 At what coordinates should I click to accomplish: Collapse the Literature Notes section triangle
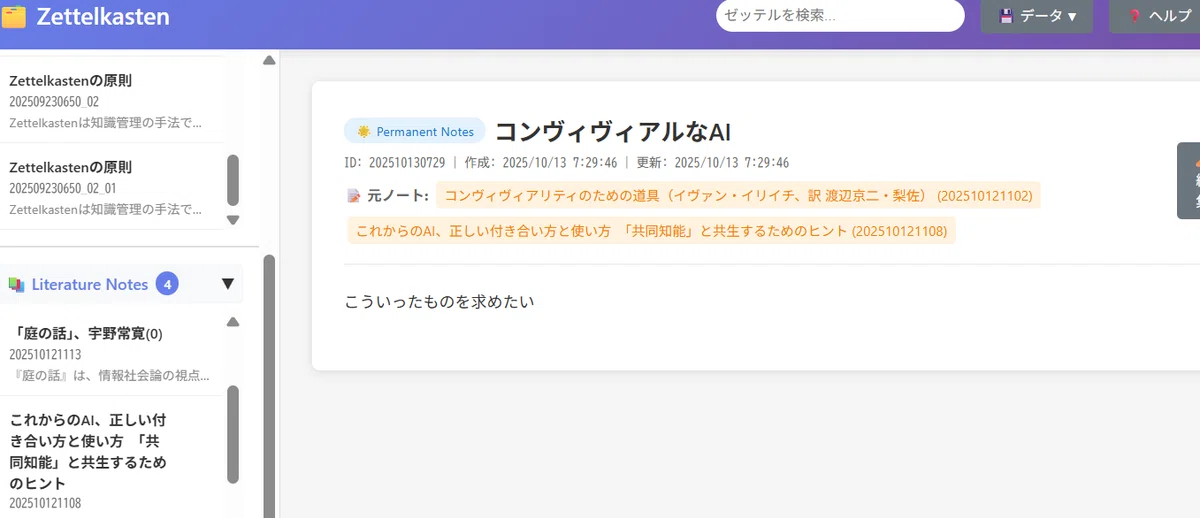(x=227, y=284)
